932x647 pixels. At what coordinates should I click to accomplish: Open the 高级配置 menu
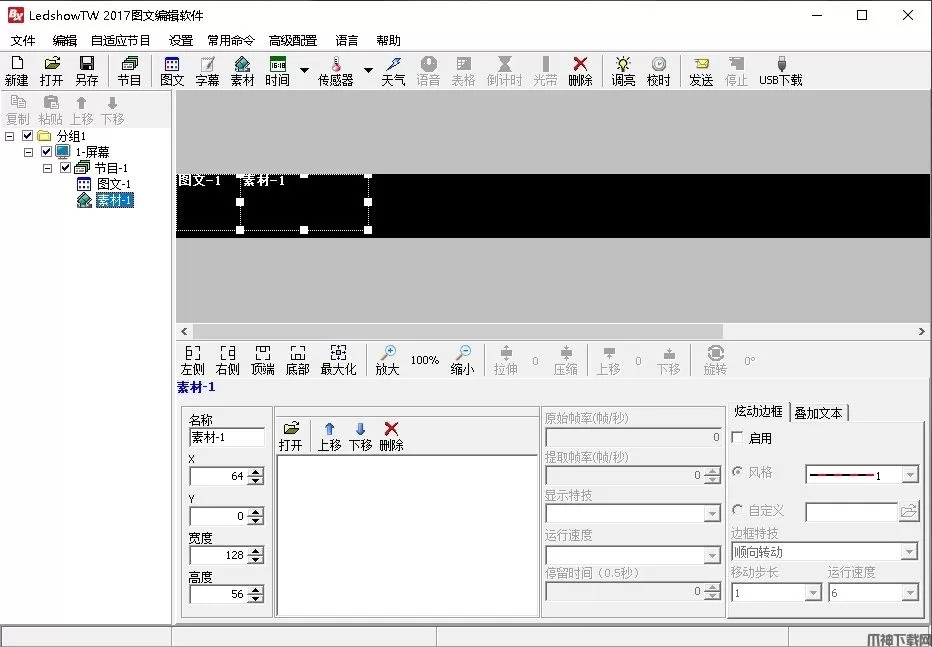292,41
